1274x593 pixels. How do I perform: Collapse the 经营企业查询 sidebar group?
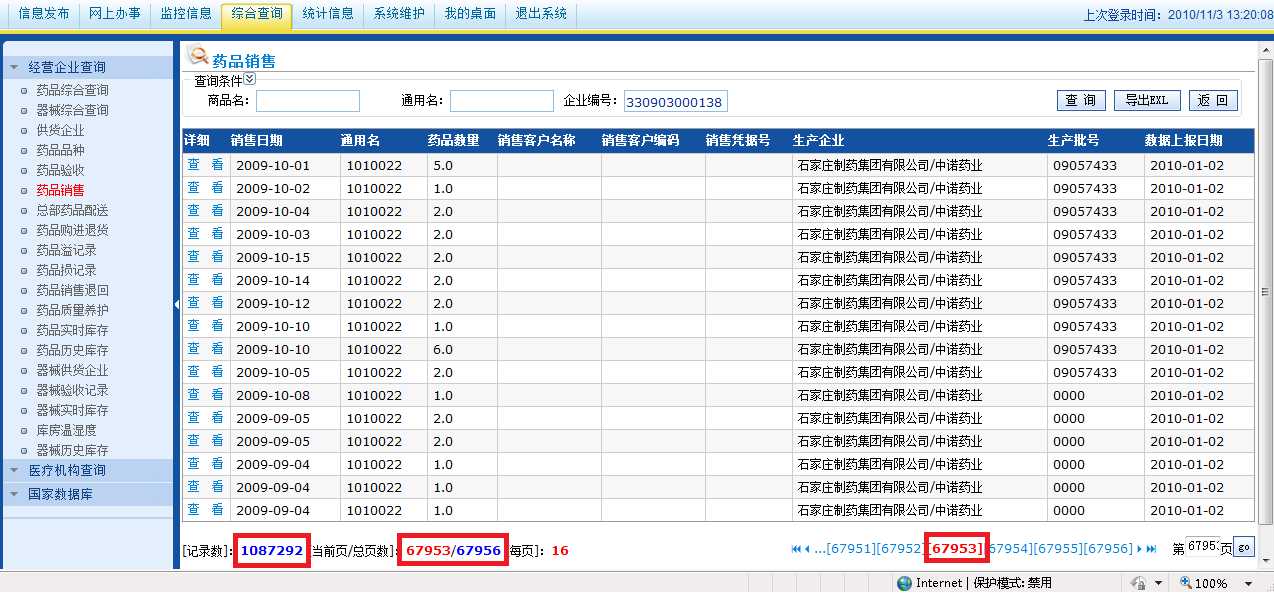coord(88,67)
